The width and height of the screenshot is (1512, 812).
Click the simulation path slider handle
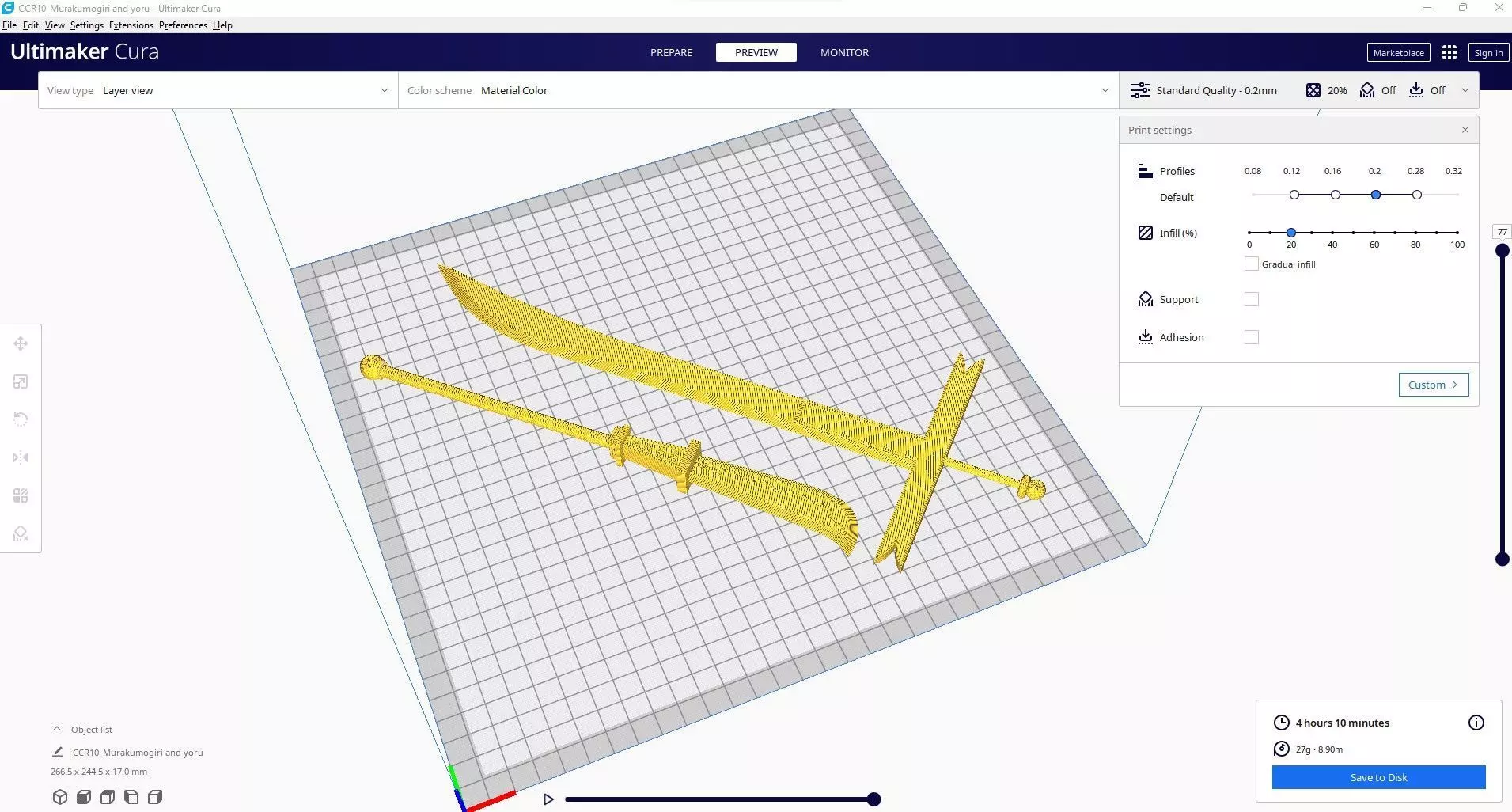click(873, 799)
